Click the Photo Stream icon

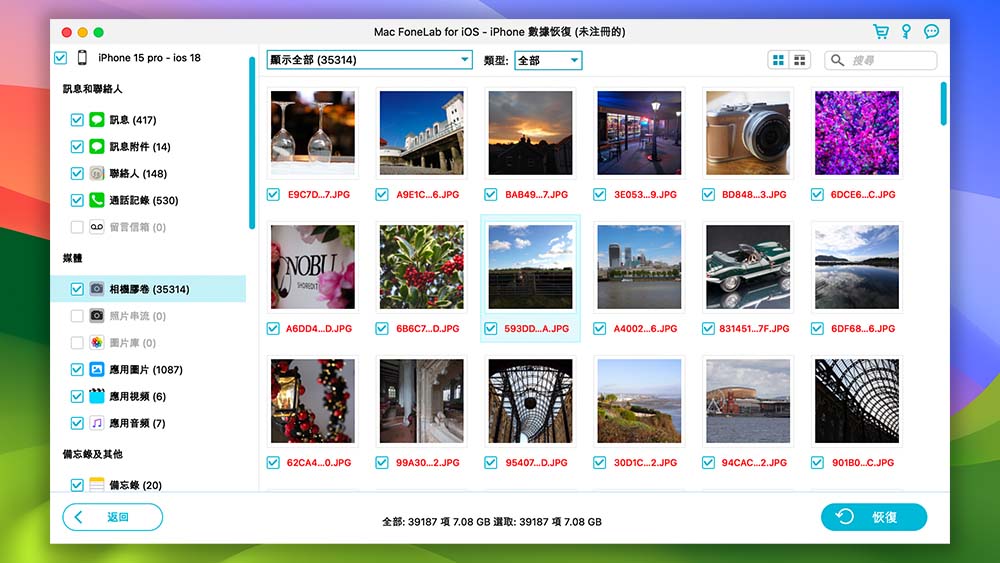pyautogui.click(x=97, y=316)
